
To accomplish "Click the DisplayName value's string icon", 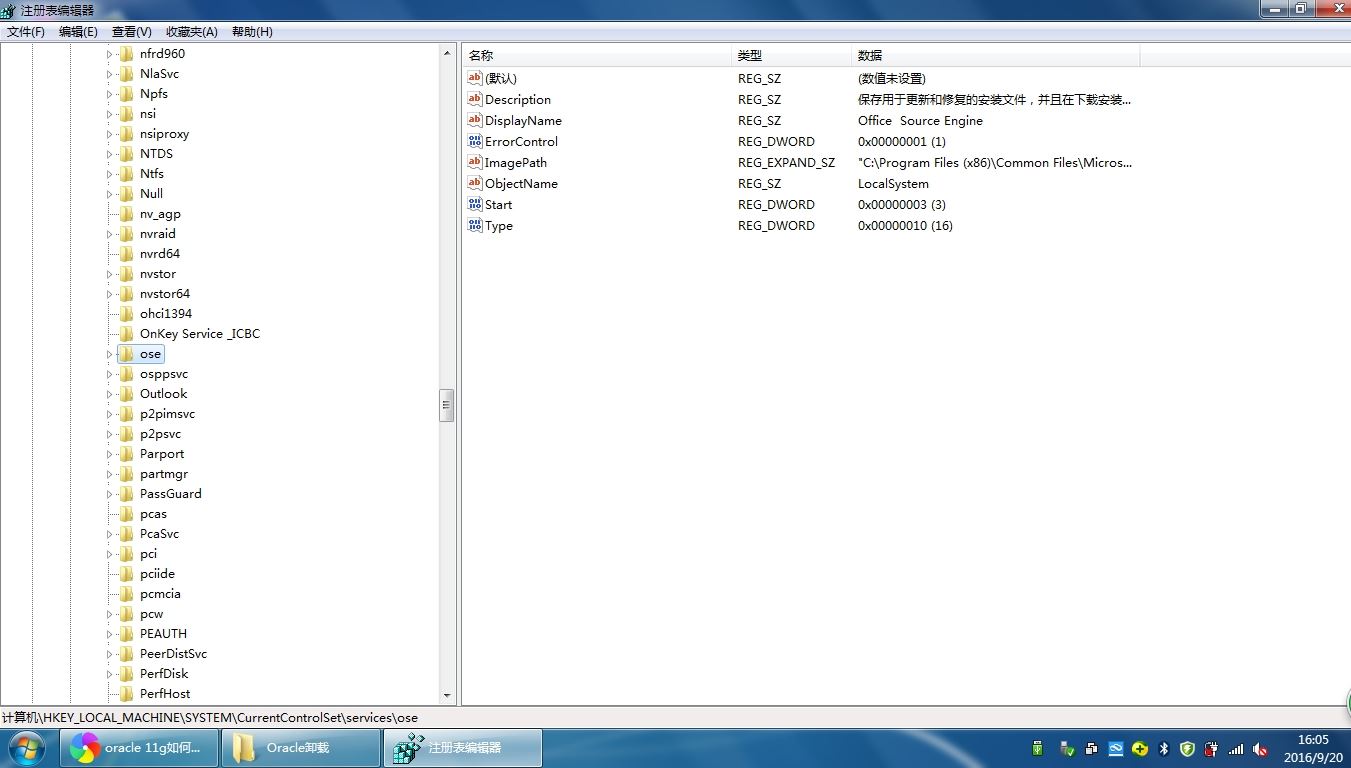I will coord(475,120).
